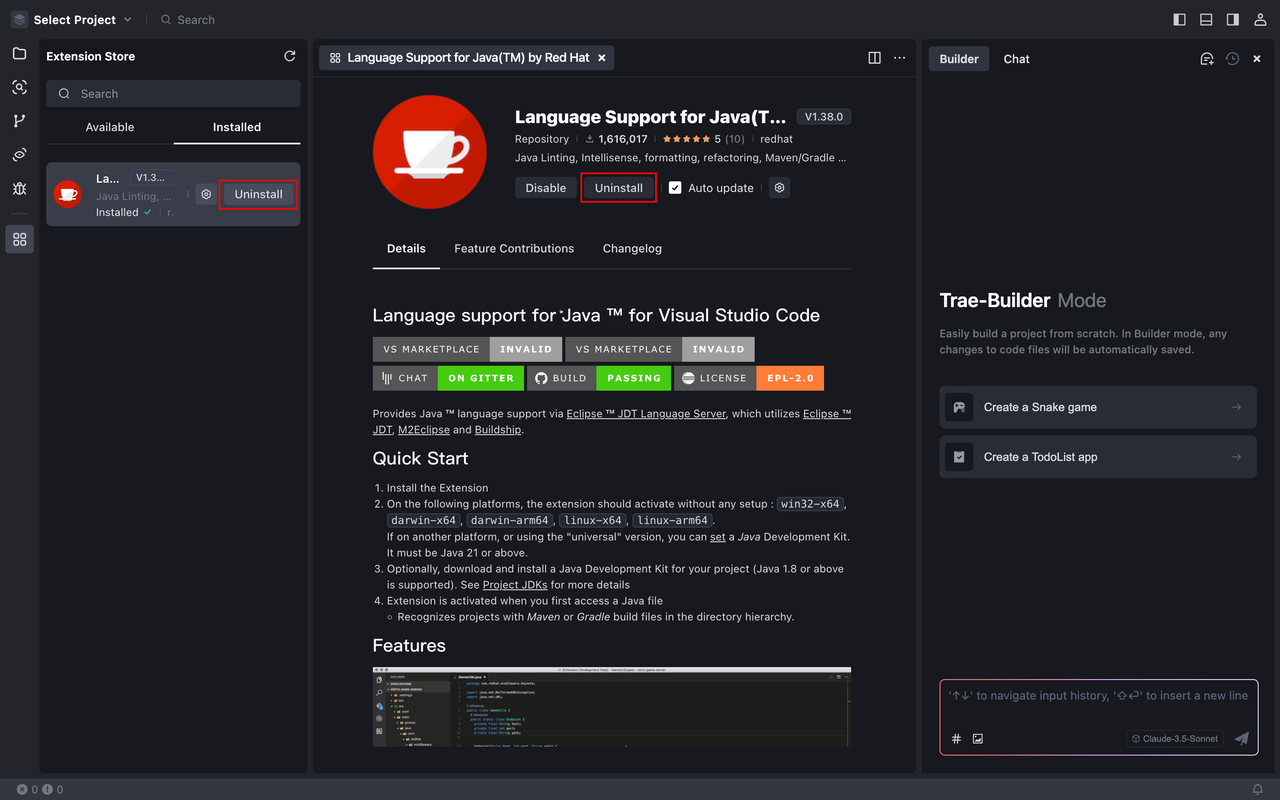
Task: Open the editor more actions ellipsis menu
Action: click(x=899, y=58)
